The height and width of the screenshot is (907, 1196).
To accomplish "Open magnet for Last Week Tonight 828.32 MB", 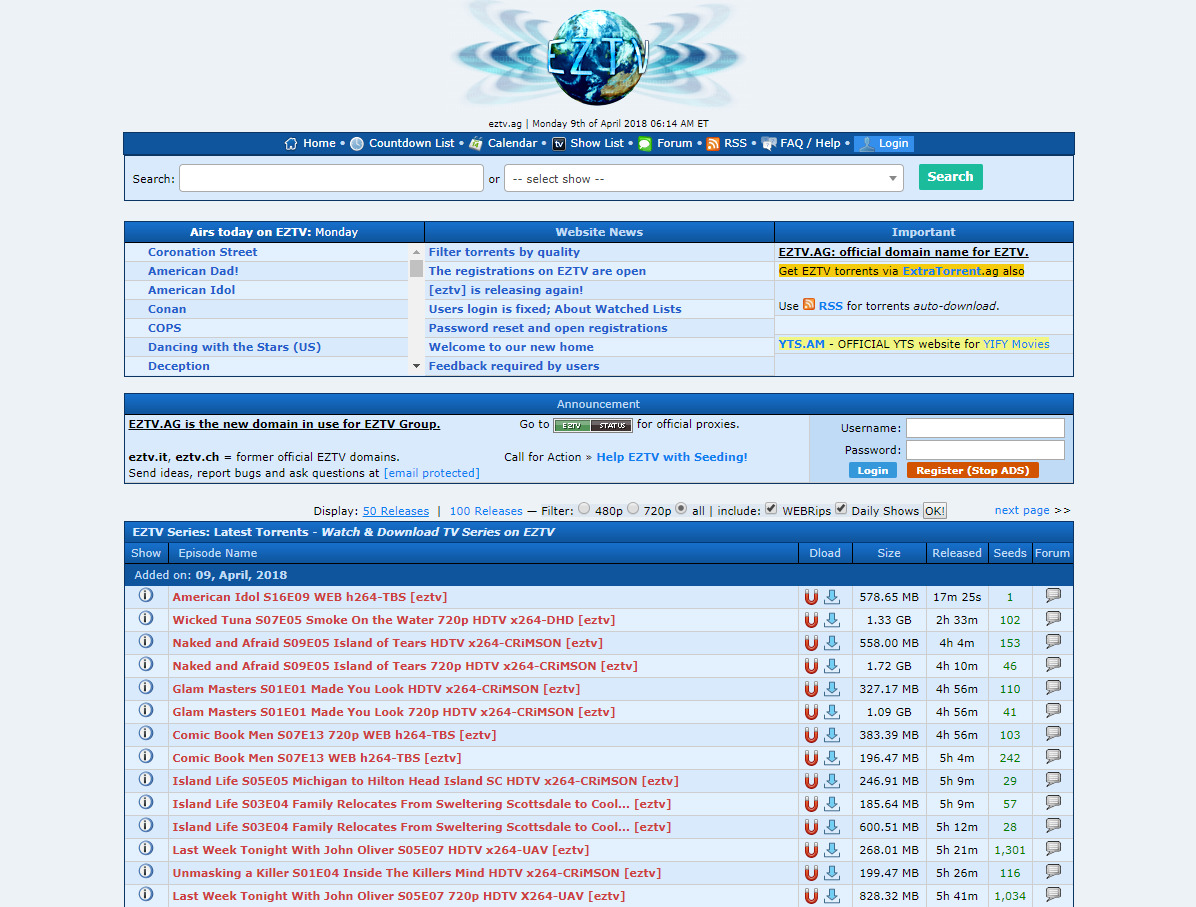I will pos(811,896).
